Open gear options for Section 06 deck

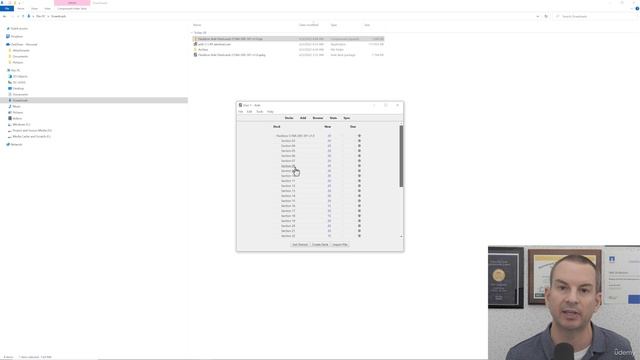point(359,156)
